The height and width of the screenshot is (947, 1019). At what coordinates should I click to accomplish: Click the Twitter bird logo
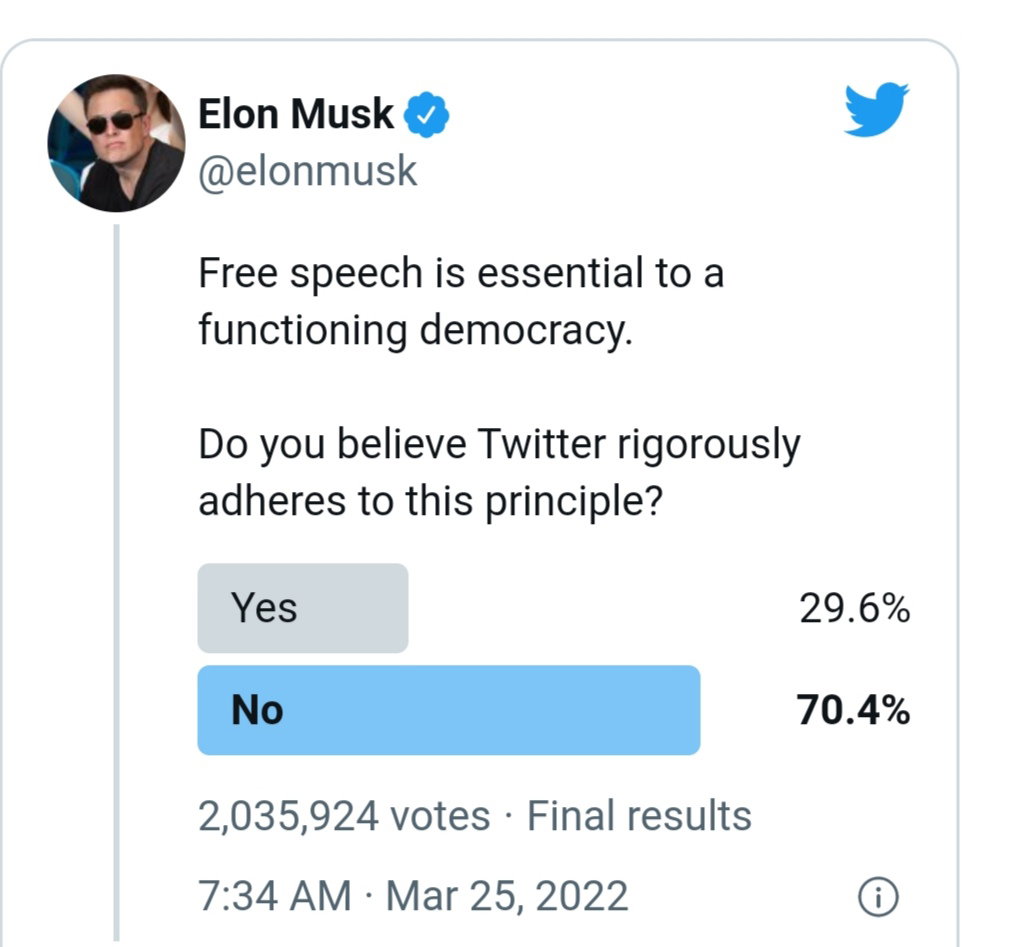pos(876,109)
